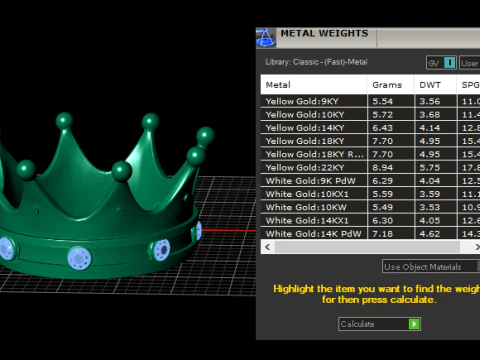
Task: Click the green arrow on Calculate
Action: click(414, 324)
